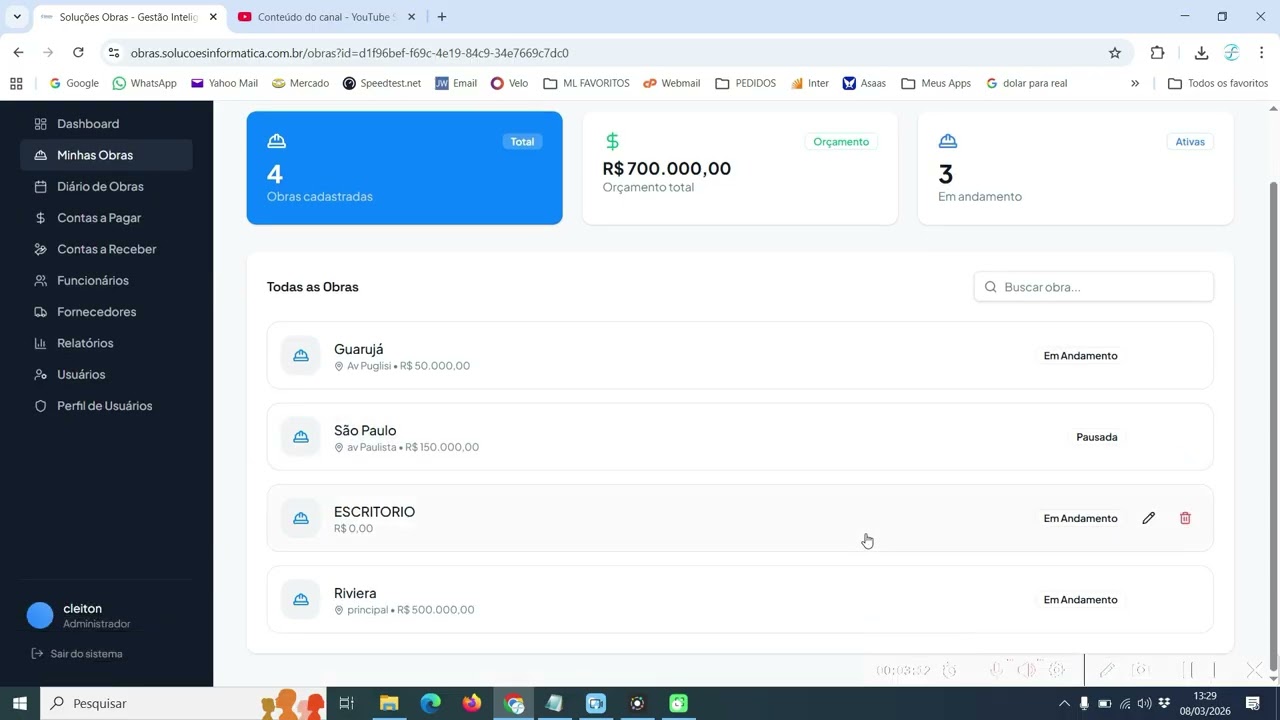
Task: Open the Speedtest.net bookmark
Action: click(381, 83)
